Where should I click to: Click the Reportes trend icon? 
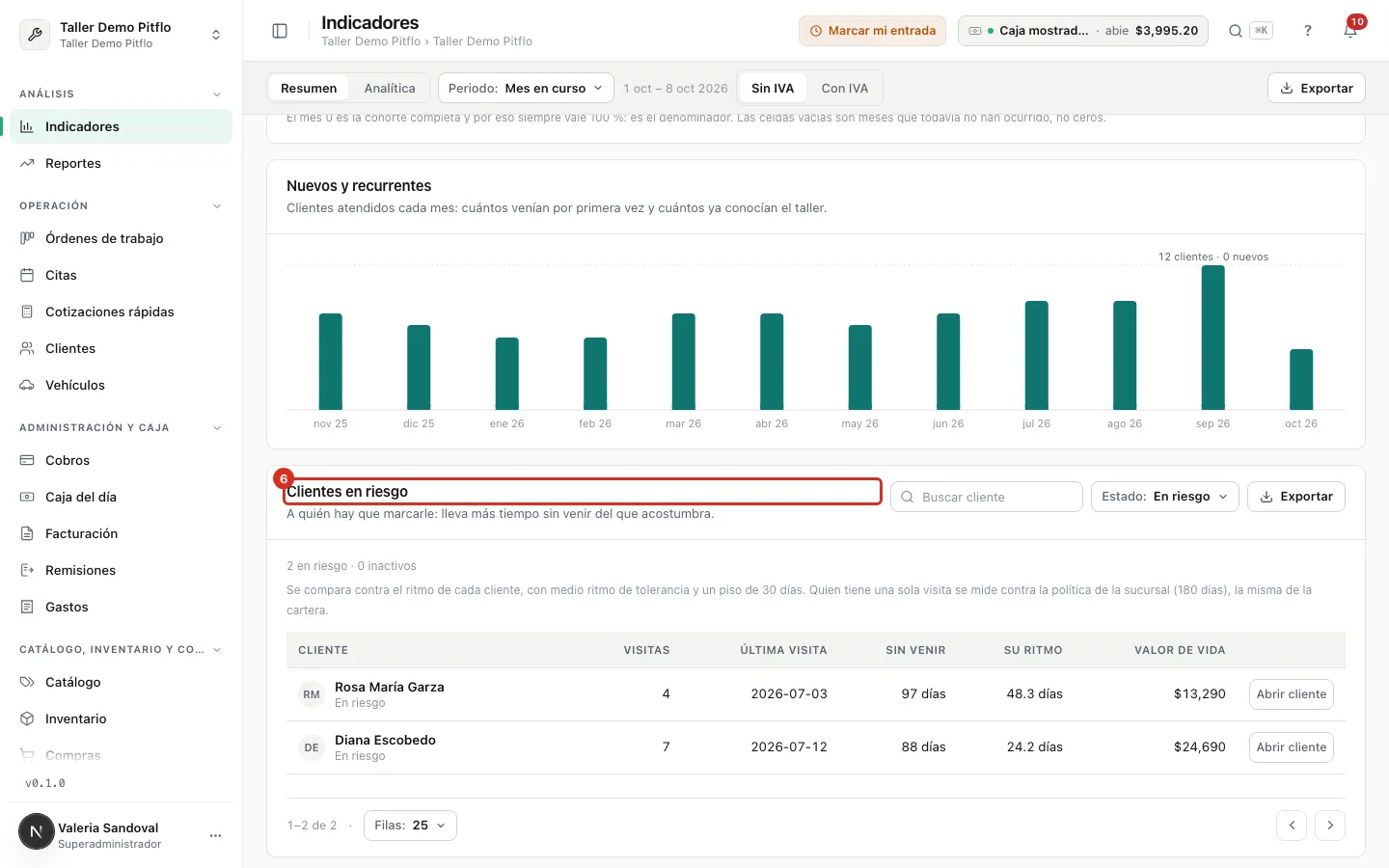[27, 163]
